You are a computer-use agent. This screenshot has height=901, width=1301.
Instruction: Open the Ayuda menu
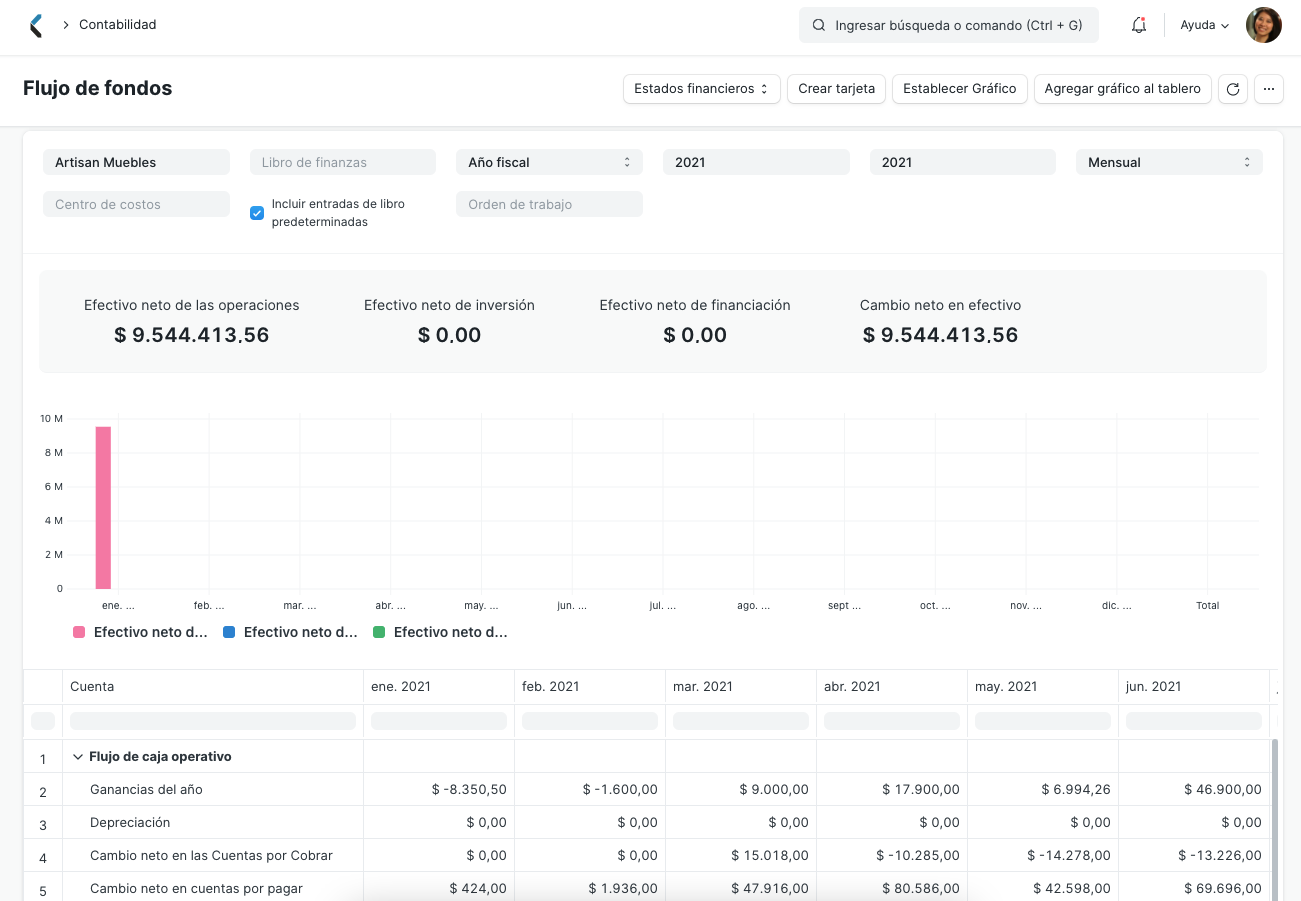pyautogui.click(x=1199, y=24)
